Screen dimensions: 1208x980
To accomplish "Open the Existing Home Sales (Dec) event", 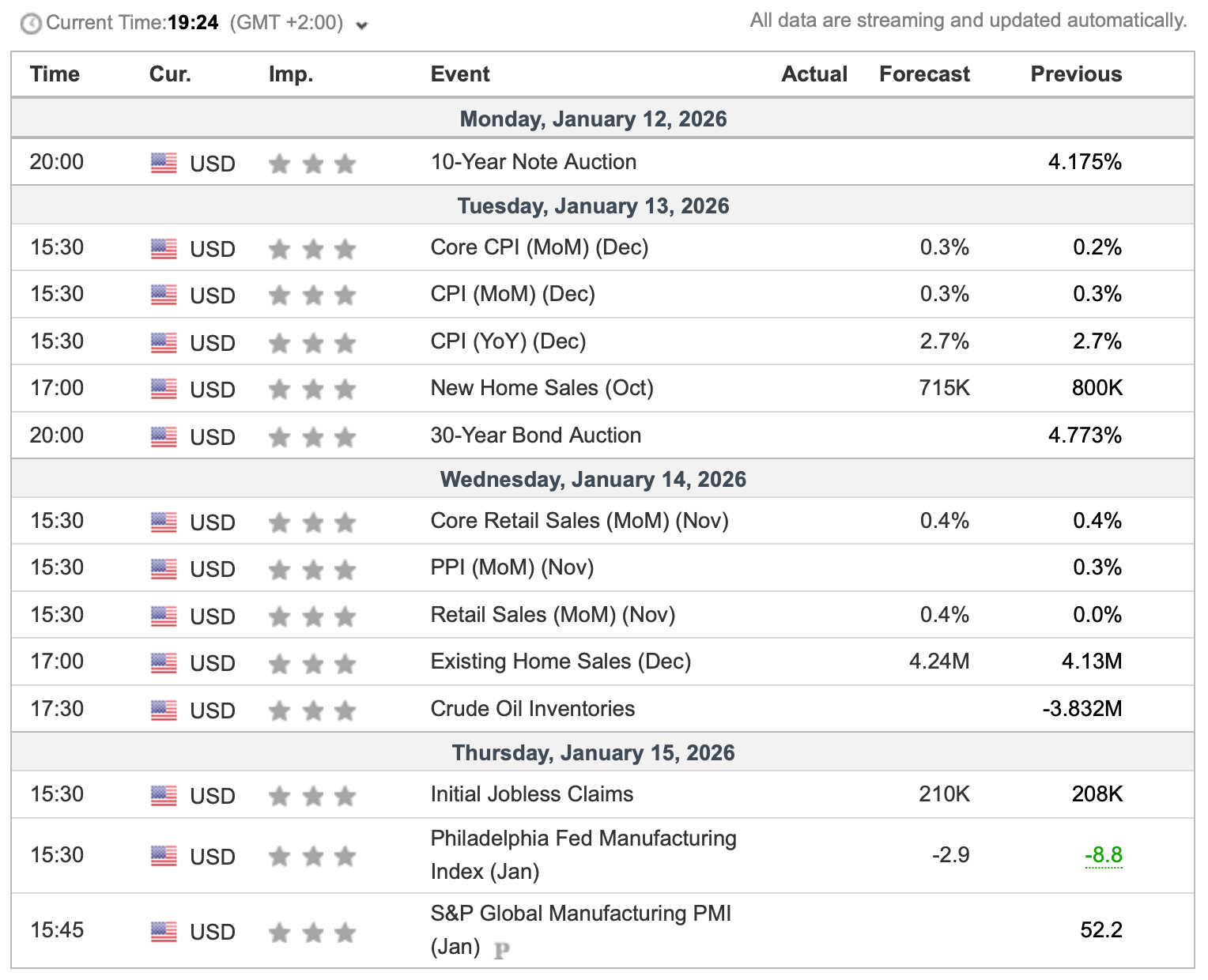I will tap(560, 661).
